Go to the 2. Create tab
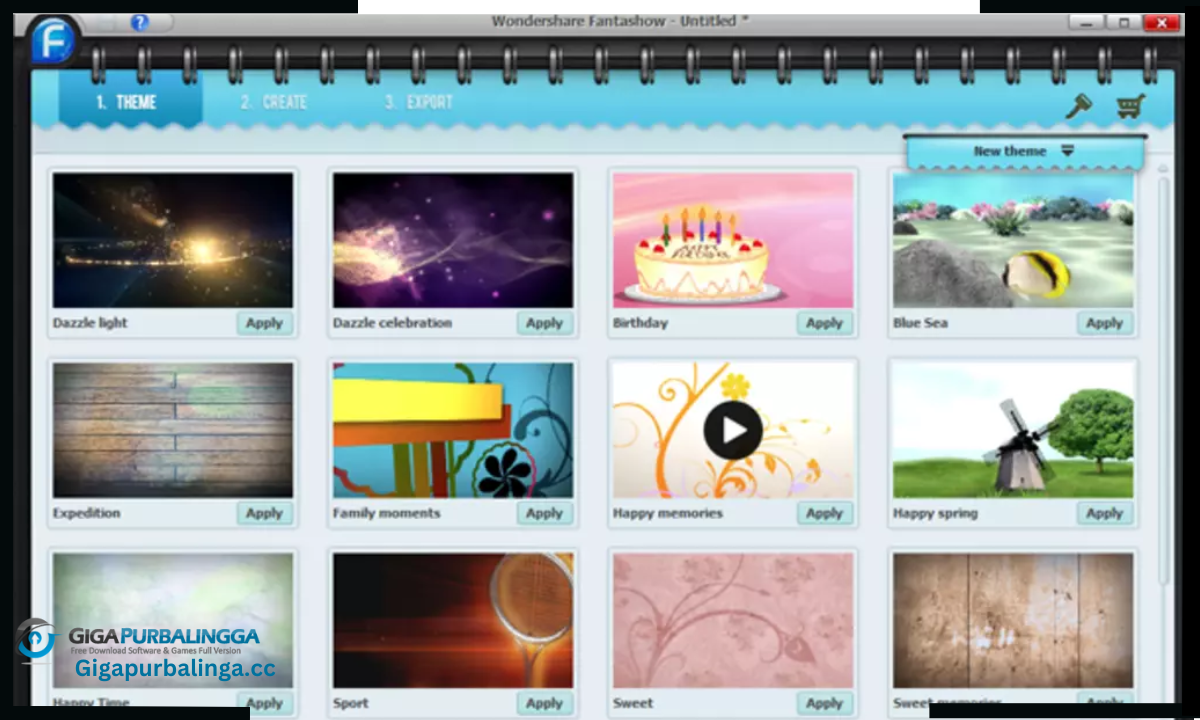The image size is (1200, 720). click(x=273, y=102)
